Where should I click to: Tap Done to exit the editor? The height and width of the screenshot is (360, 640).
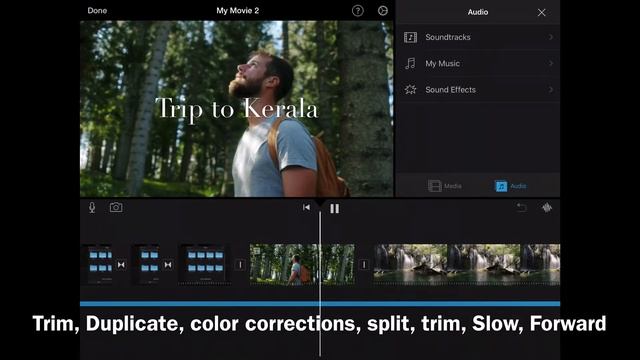(x=97, y=11)
